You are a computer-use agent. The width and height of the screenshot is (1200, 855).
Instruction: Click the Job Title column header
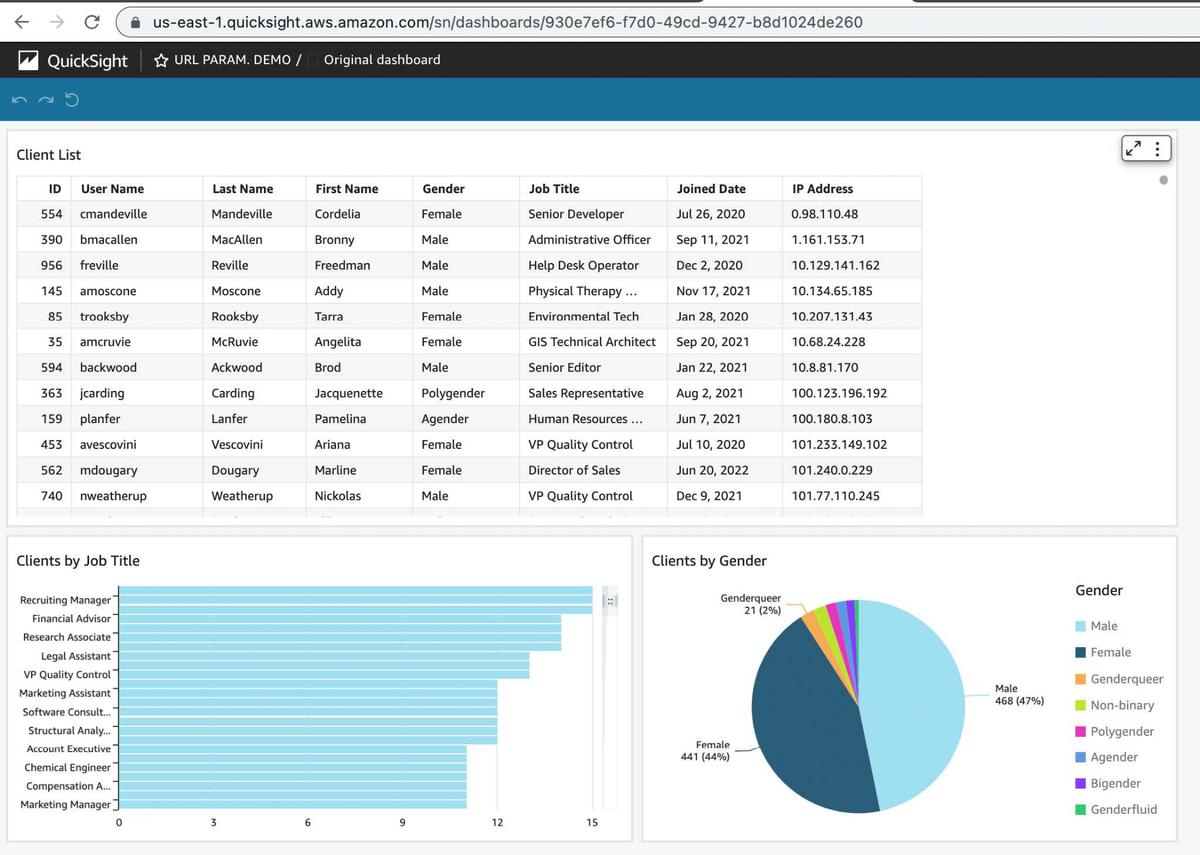tap(554, 188)
